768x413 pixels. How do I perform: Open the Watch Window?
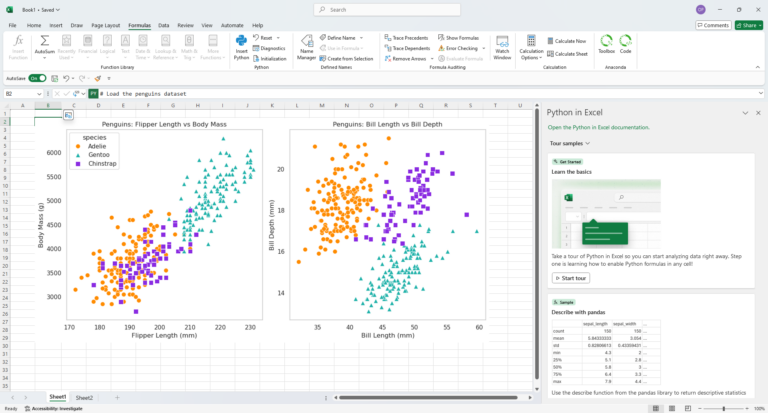click(x=502, y=46)
